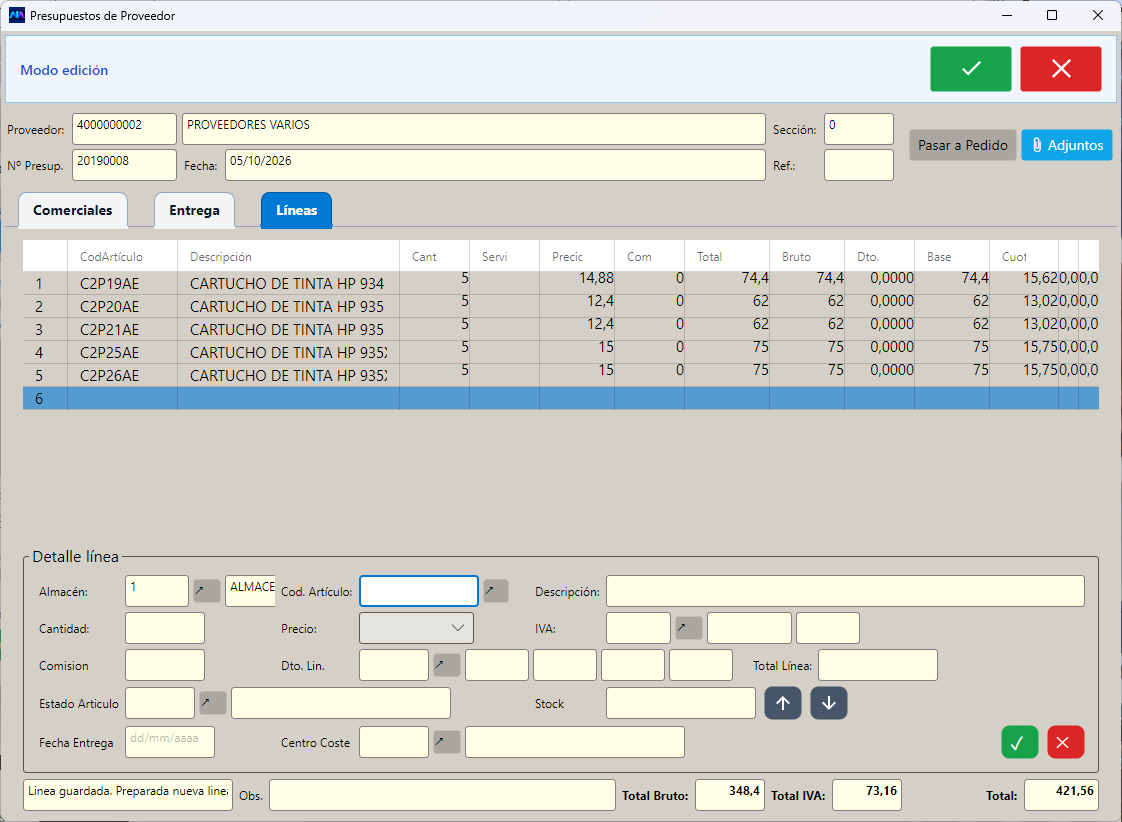Select row with article C2P20AE

[560, 306]
